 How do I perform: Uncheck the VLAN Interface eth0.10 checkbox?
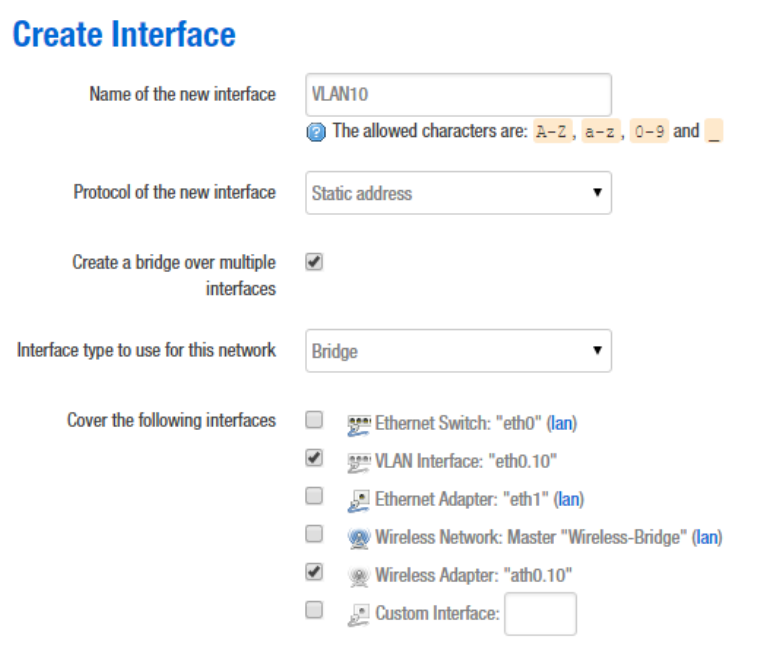click(x=314, y=458)
